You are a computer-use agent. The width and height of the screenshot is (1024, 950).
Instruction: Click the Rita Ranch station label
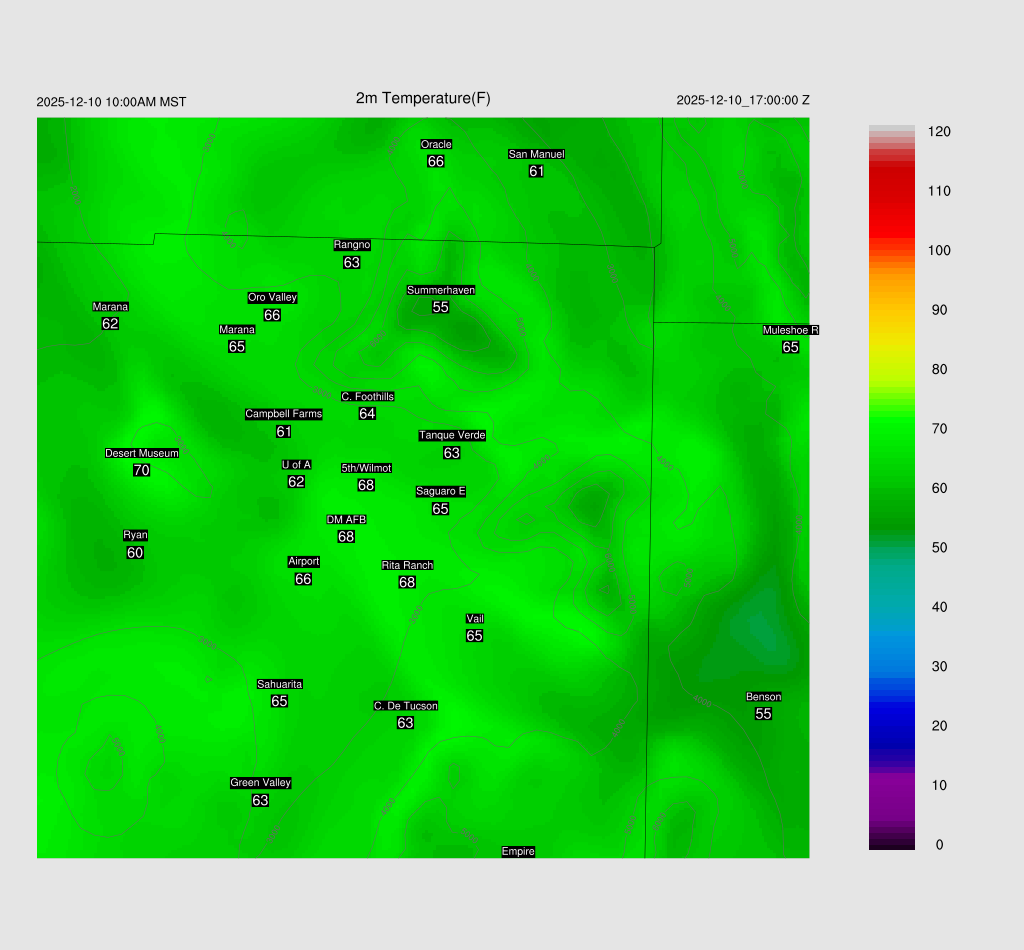click(x=407, y=565)
